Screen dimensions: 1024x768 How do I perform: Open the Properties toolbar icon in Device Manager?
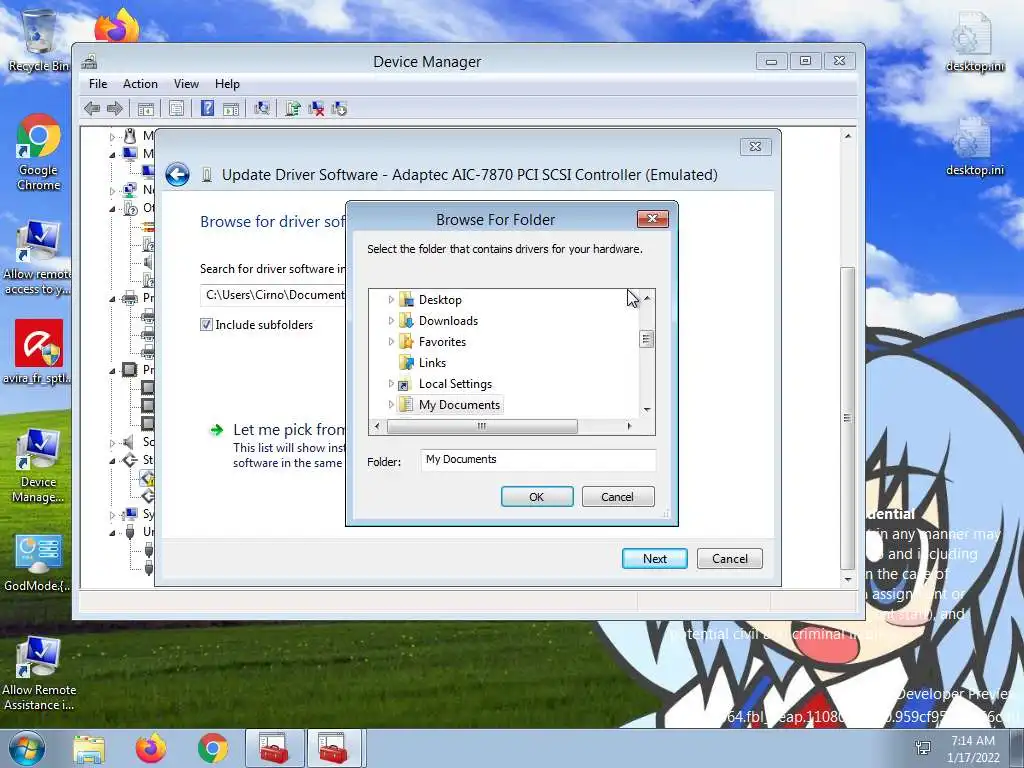176,108
